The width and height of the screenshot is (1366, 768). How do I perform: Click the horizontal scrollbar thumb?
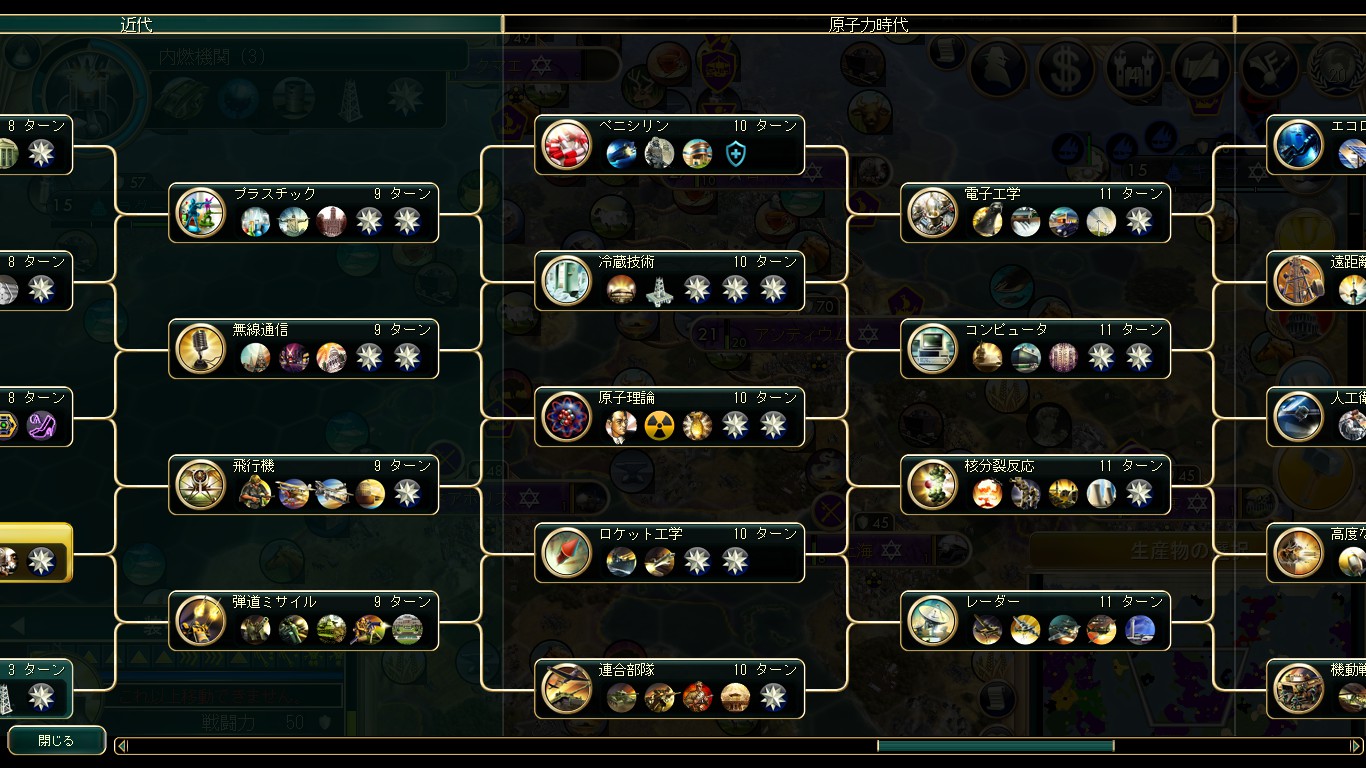coord(996,745)
